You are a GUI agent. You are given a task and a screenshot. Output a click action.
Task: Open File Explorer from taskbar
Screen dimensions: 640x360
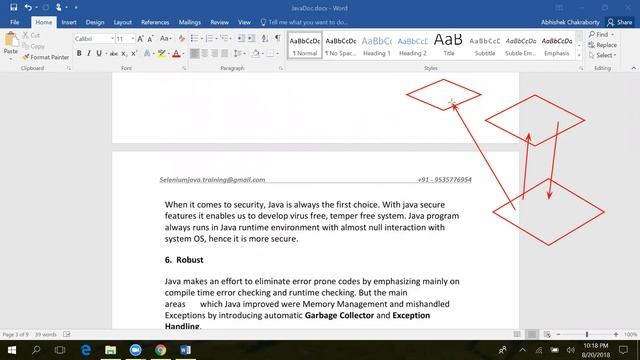pyautogui.click(x=110, y=350)
